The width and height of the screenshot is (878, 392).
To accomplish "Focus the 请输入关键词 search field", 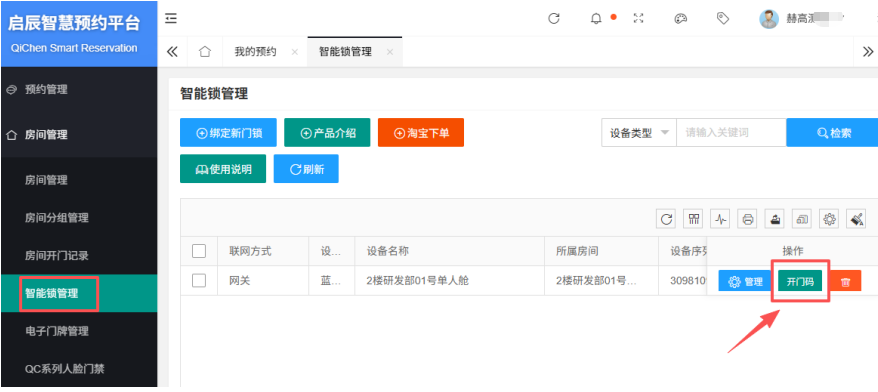I will tap(731, 133).
